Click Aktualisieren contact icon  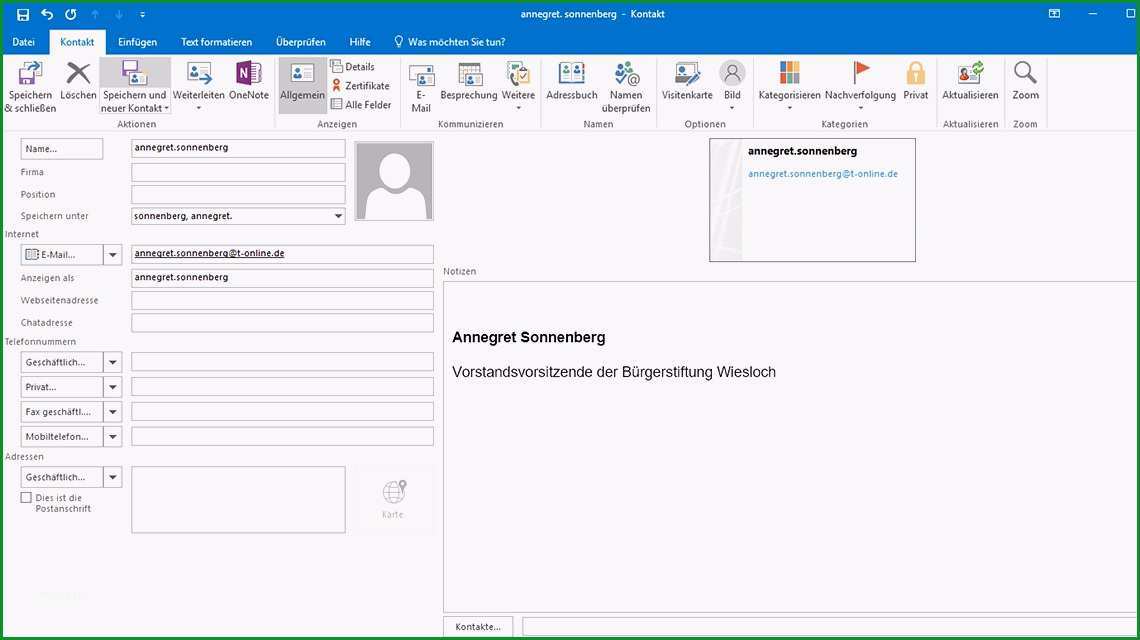[x=970, y=81]
